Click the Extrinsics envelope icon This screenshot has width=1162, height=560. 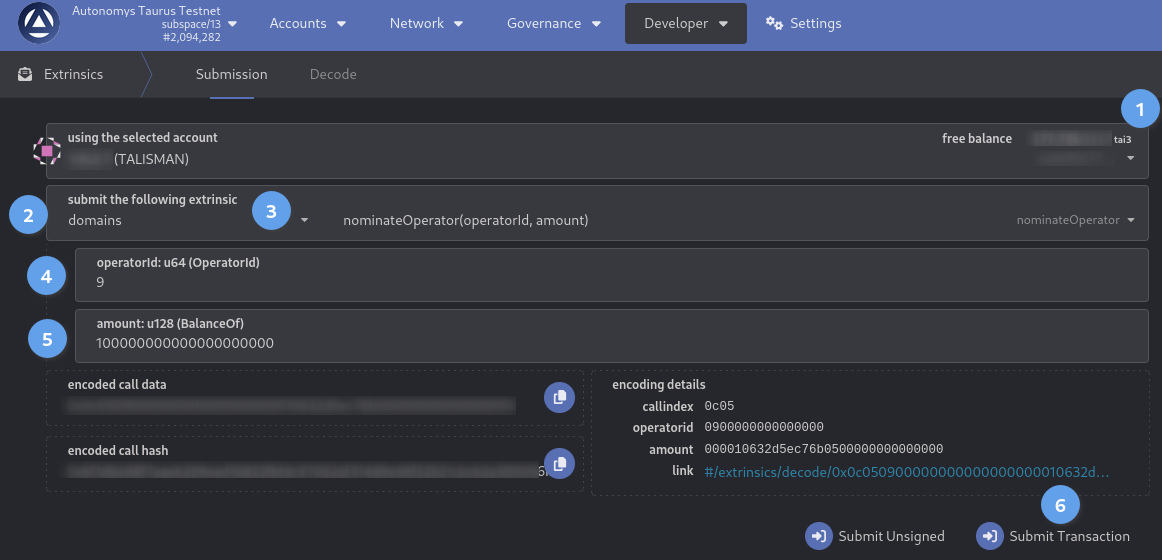coord(25,74)
